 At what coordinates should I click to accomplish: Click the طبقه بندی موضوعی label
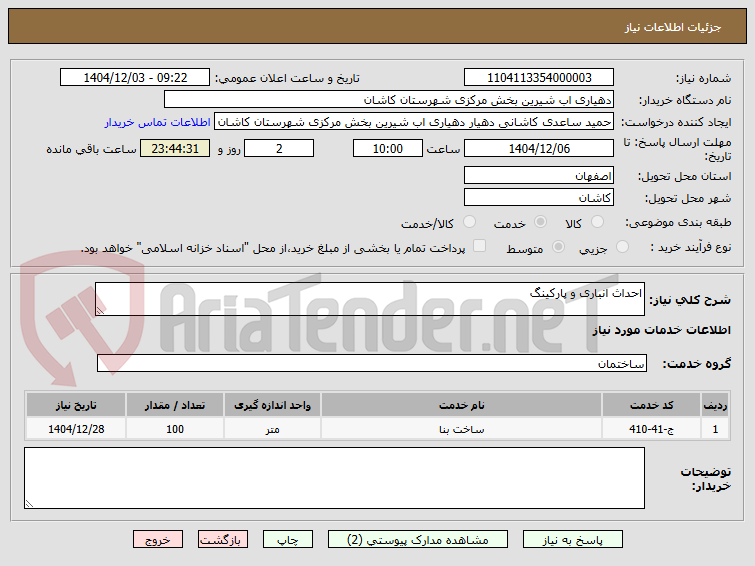pyautogui.click(x=678, y=223)
